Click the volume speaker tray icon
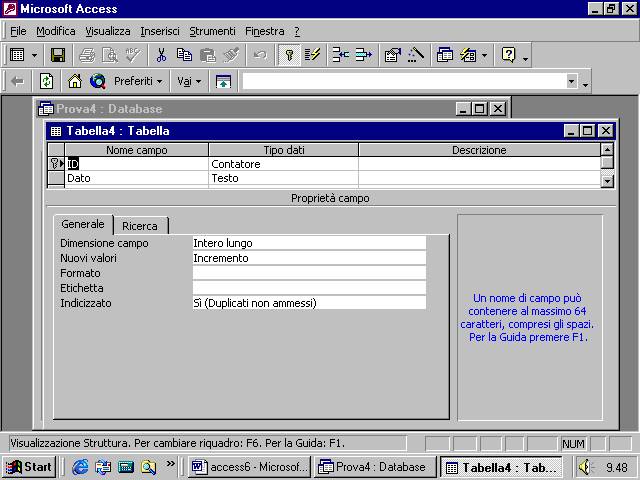The image size is (640, 480). tap(585, 467)
